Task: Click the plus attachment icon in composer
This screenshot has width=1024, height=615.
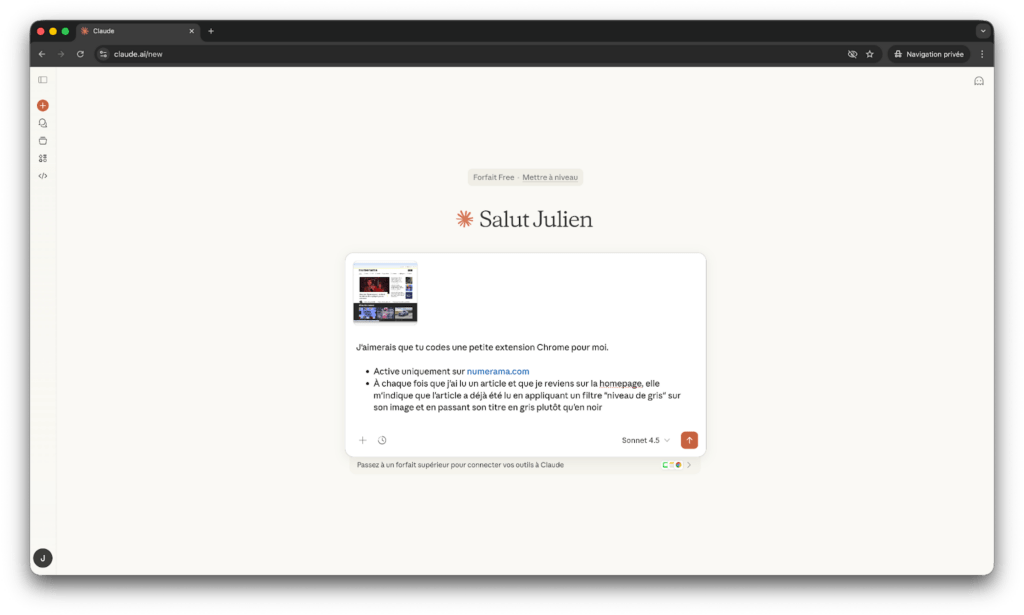Action: pyautogui.click(x=363, y=440)
